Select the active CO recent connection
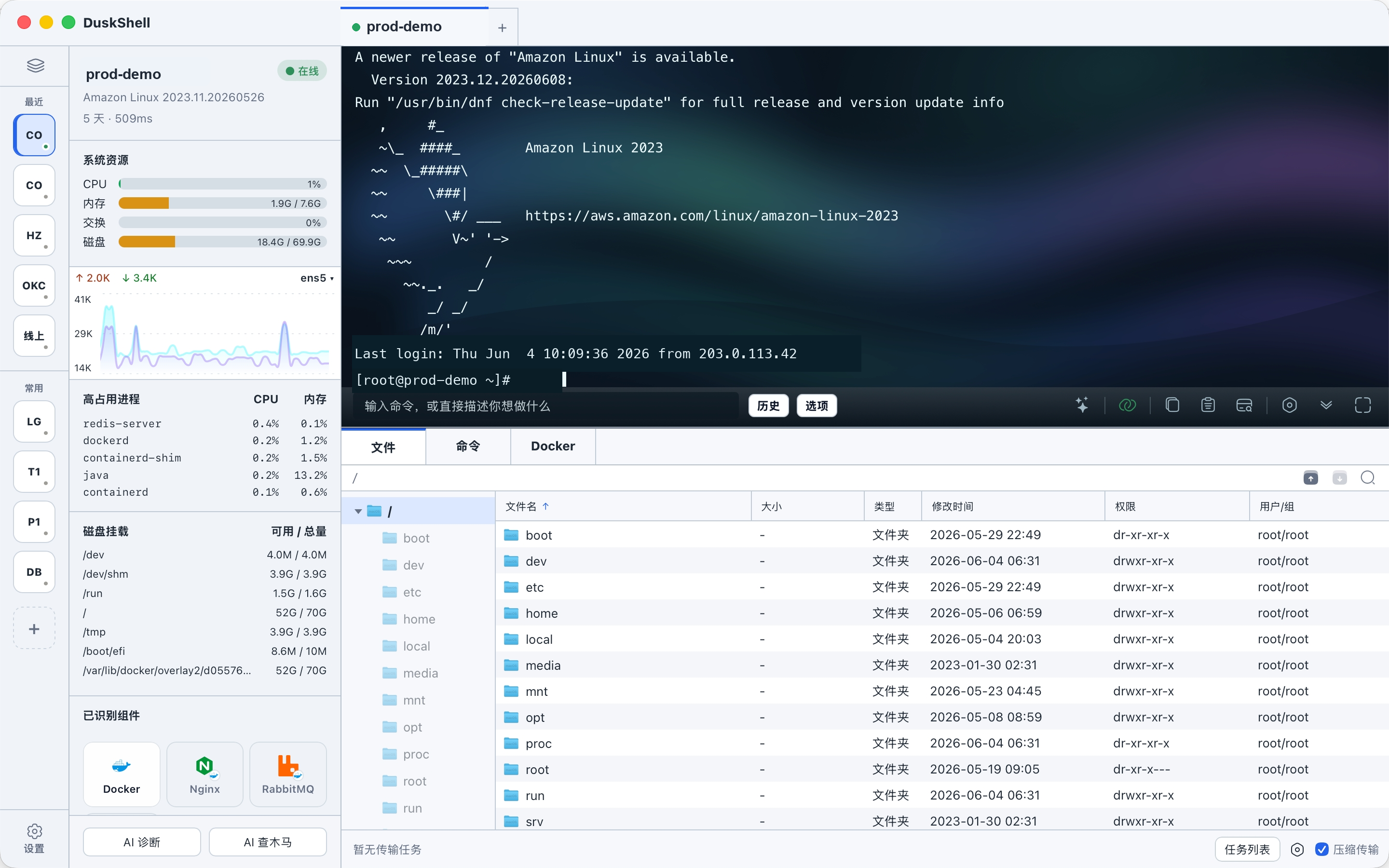Viewport: 1389px width, 868px height. (34, 135)
